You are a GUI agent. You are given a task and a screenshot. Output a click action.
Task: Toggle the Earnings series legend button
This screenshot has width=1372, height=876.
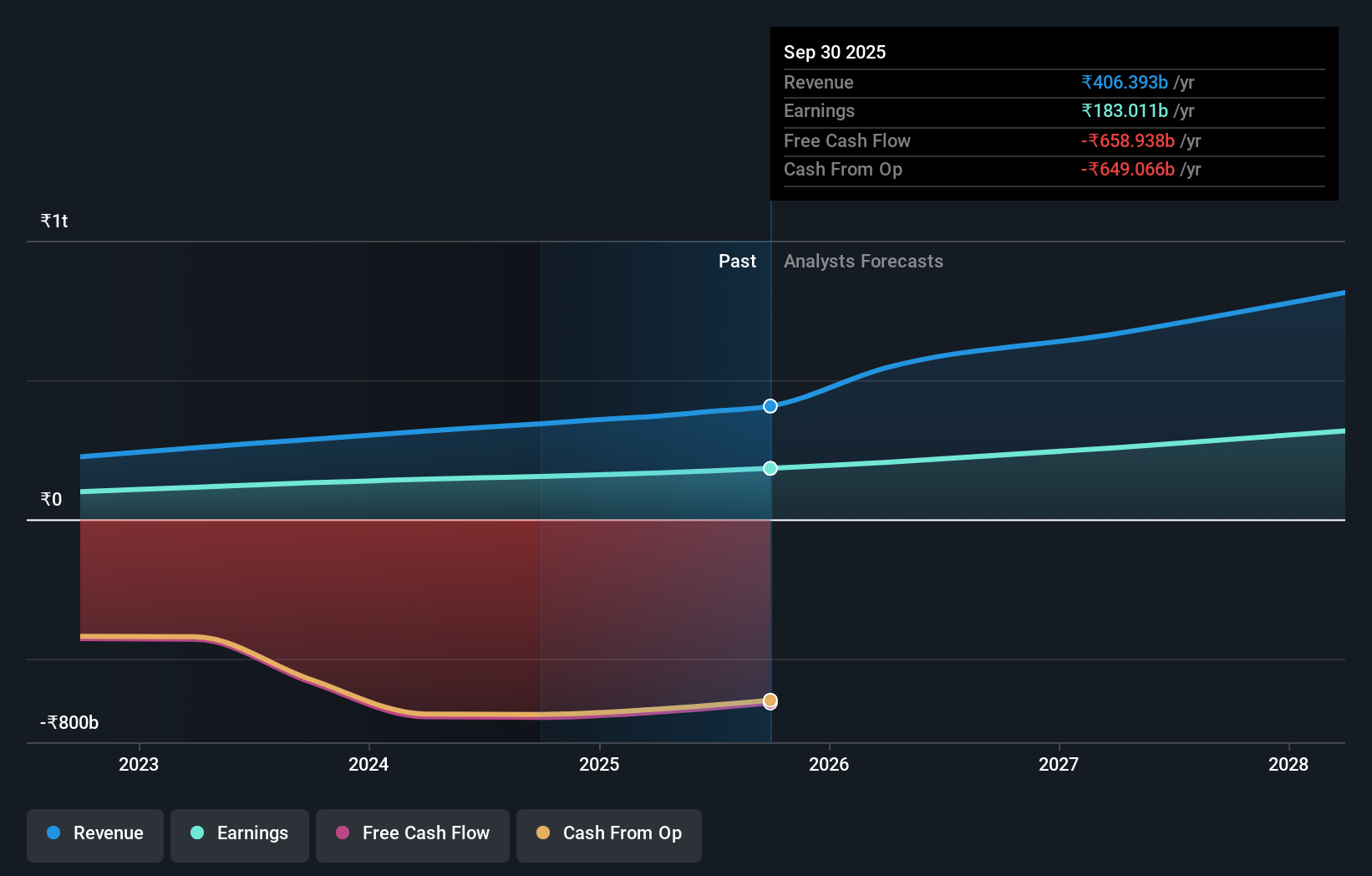pos(240,834)
